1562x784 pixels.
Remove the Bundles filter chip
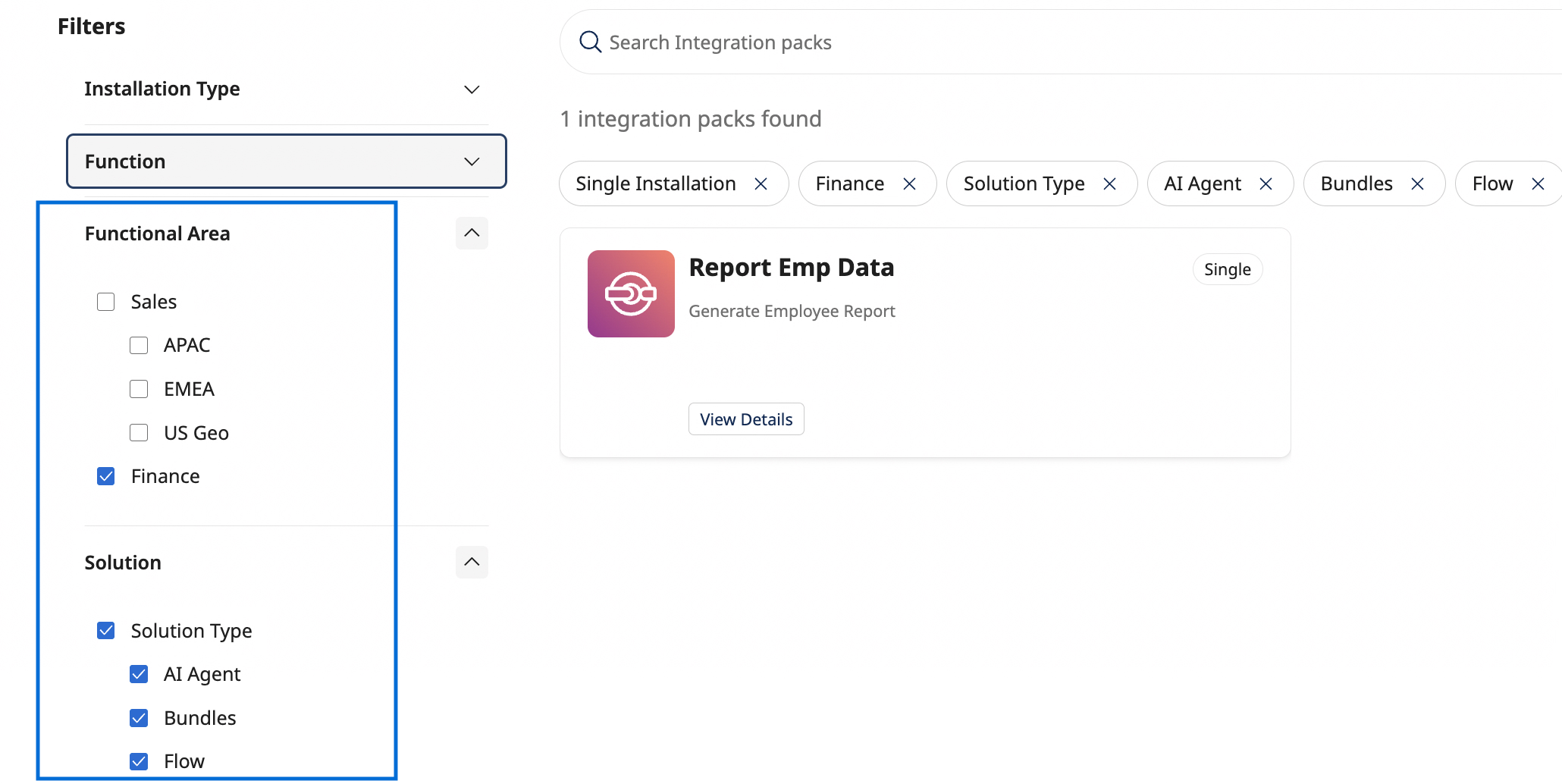click(1417, 184)
